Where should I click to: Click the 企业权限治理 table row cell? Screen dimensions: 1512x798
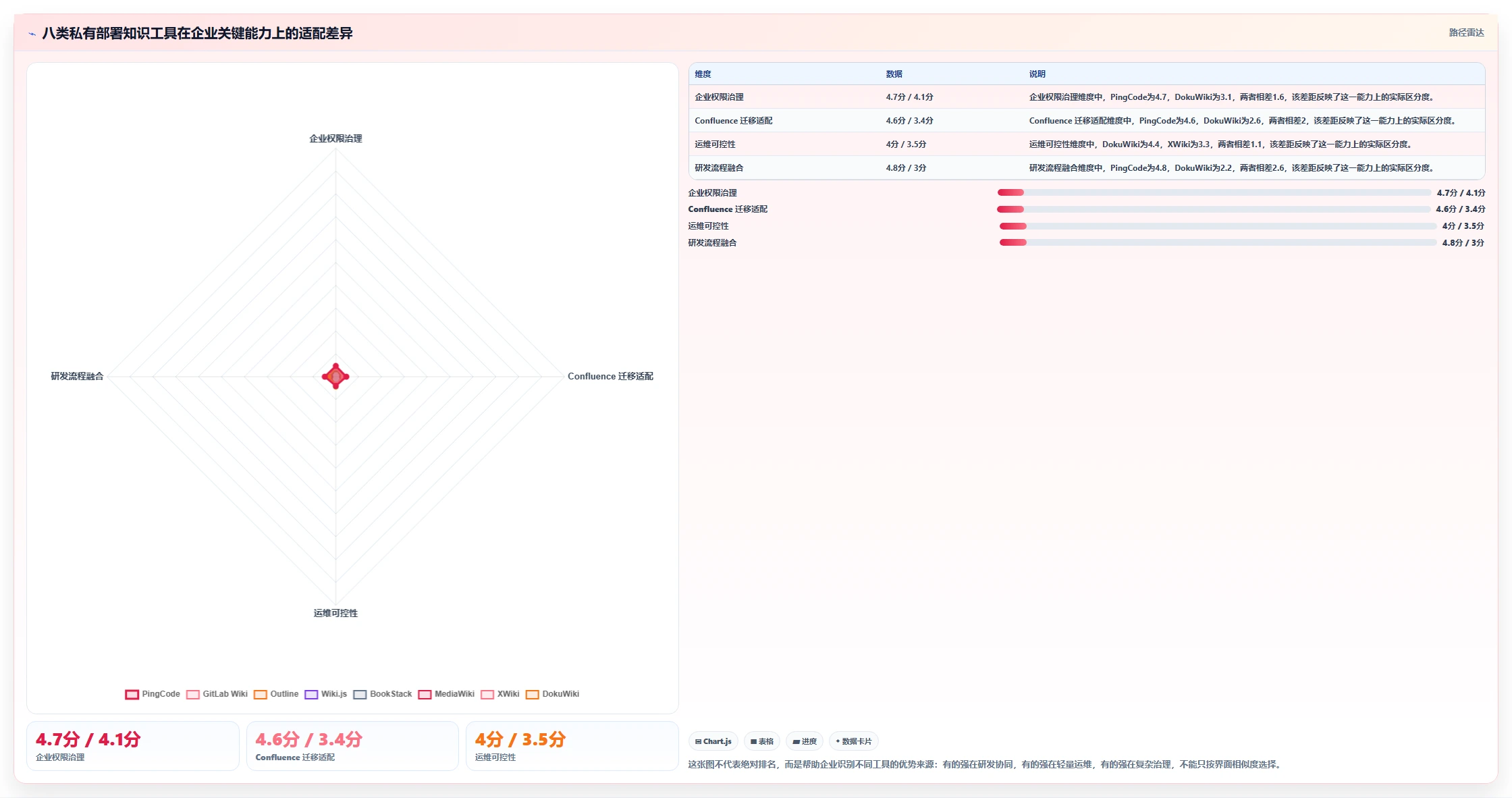tap(719, 97)
